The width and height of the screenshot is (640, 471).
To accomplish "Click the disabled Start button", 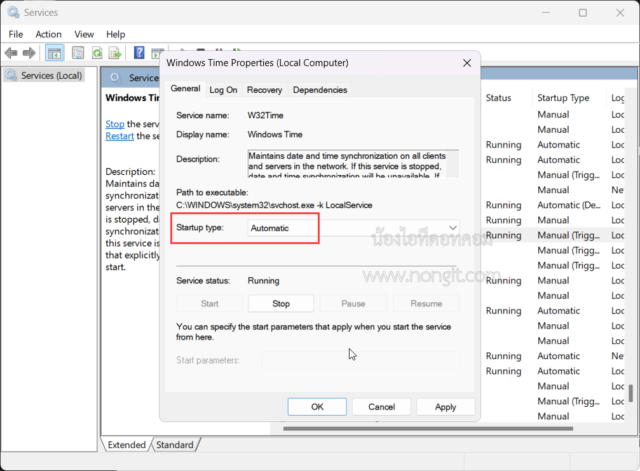I will [209, 304].
